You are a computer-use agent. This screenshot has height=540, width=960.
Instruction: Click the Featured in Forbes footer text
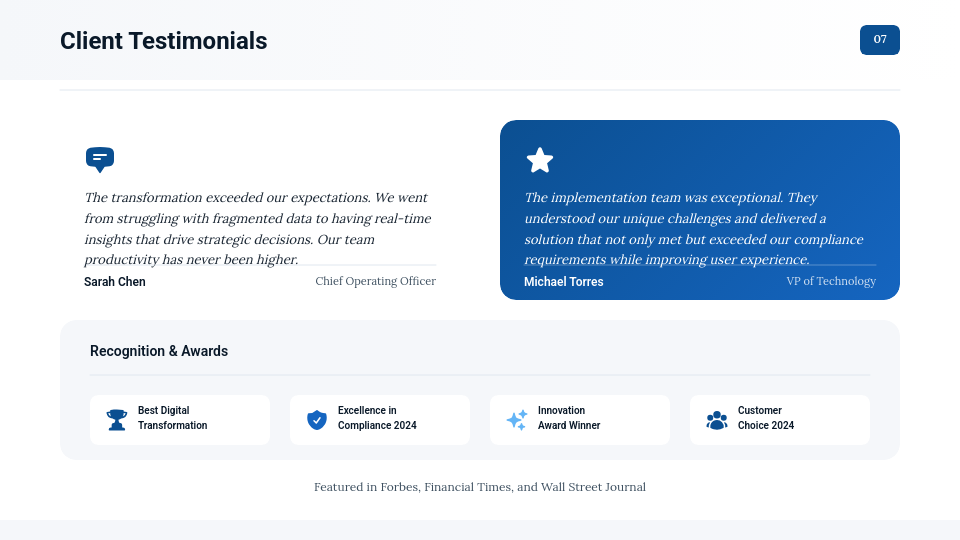point(480,487)
